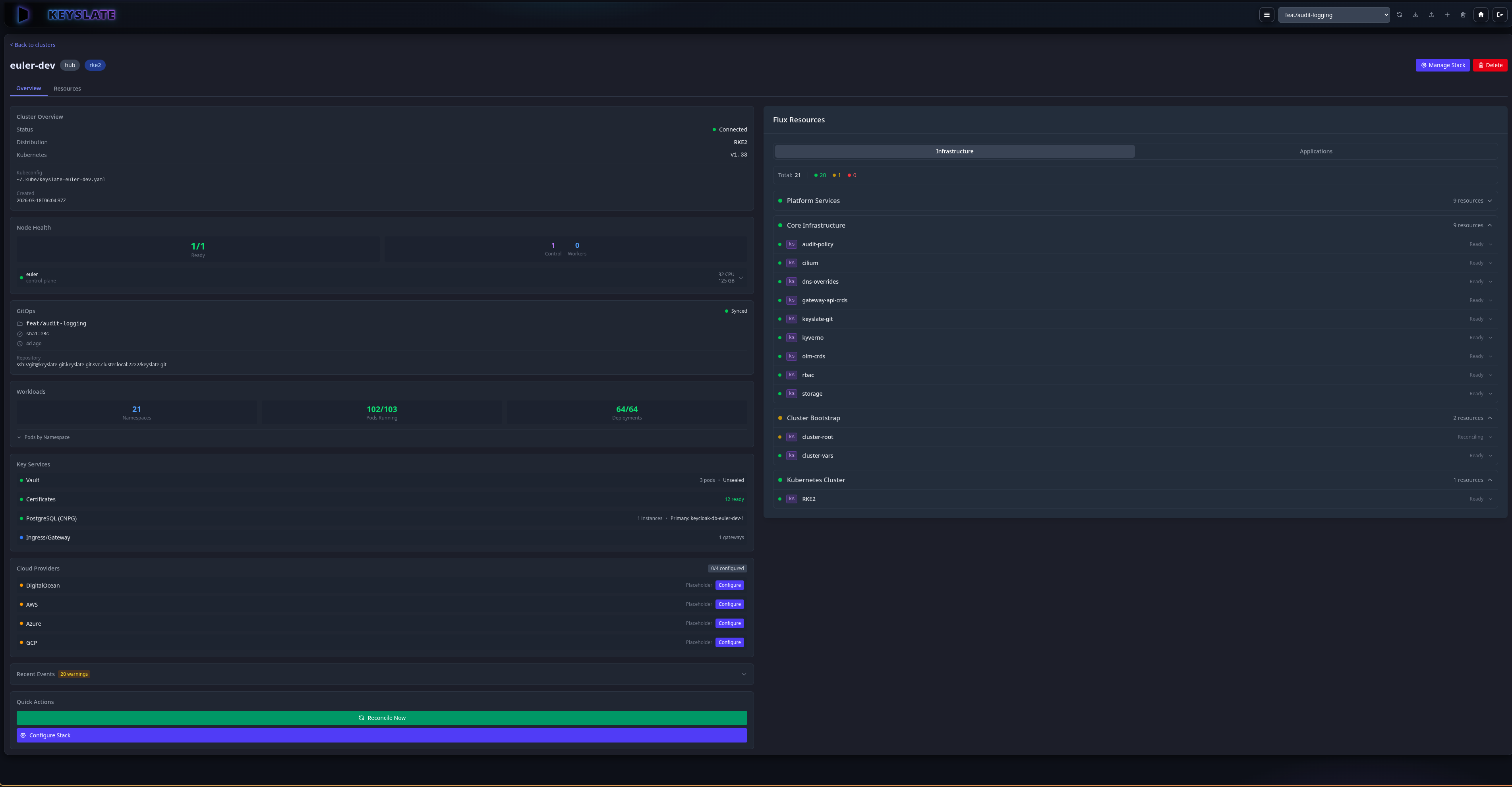Click the 102/103 Pods Running stat
This screenshot has height=787, width=1512.
tap(381, 413)
